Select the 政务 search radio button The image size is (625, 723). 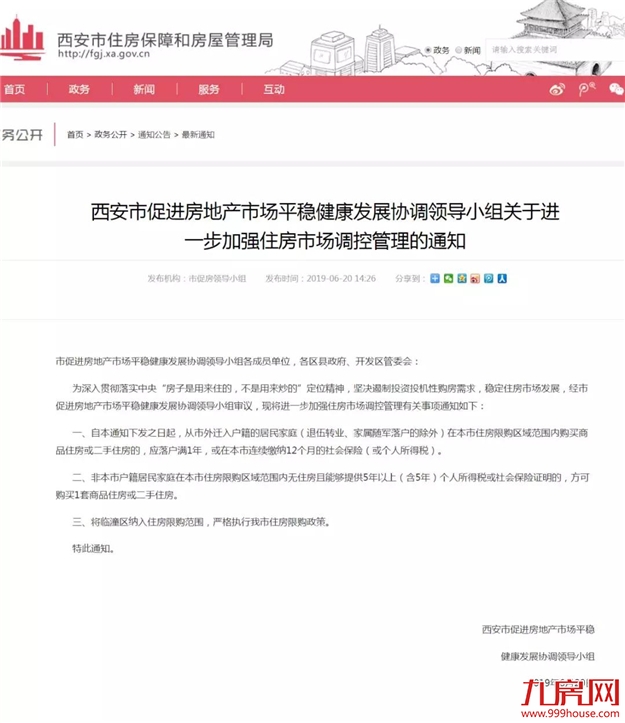428,50
